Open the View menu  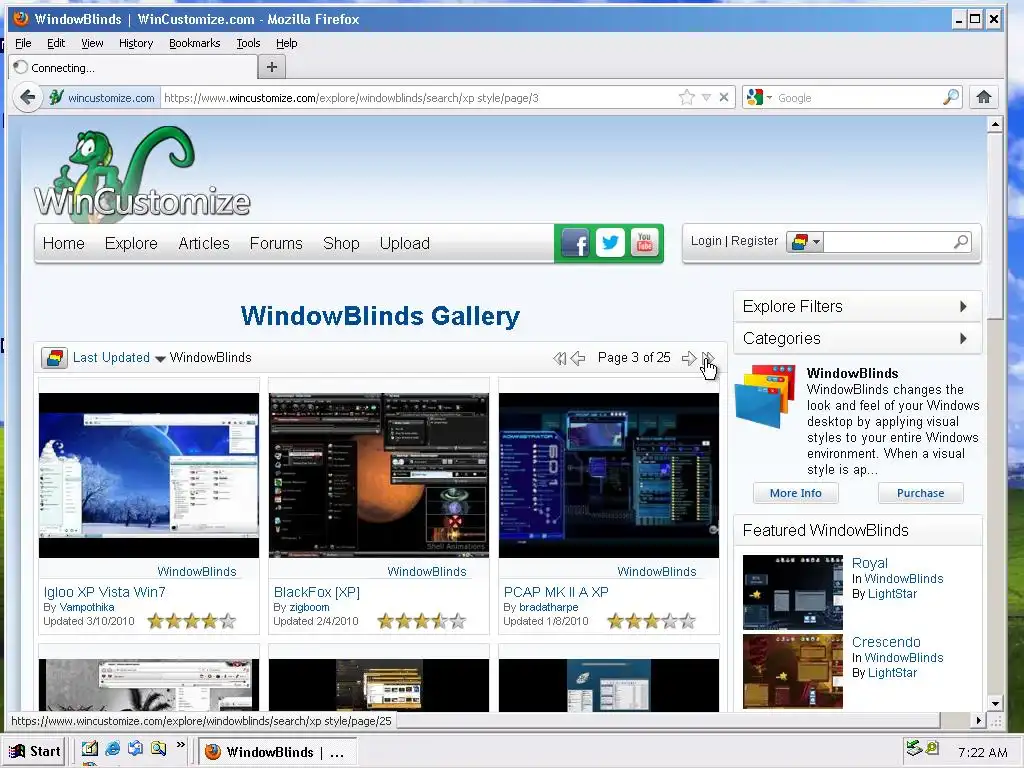point(92,43)
